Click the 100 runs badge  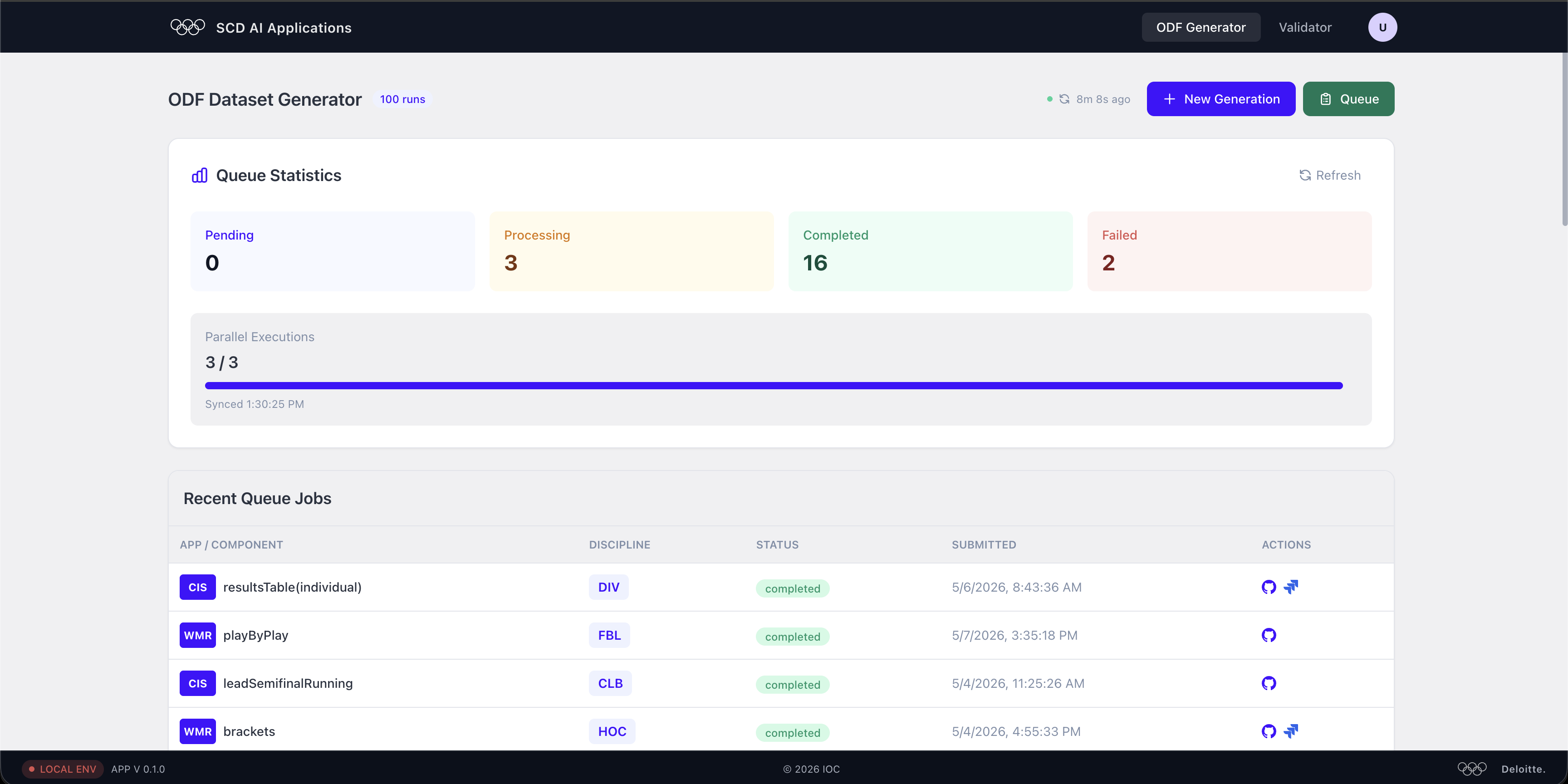click(402, 99)
